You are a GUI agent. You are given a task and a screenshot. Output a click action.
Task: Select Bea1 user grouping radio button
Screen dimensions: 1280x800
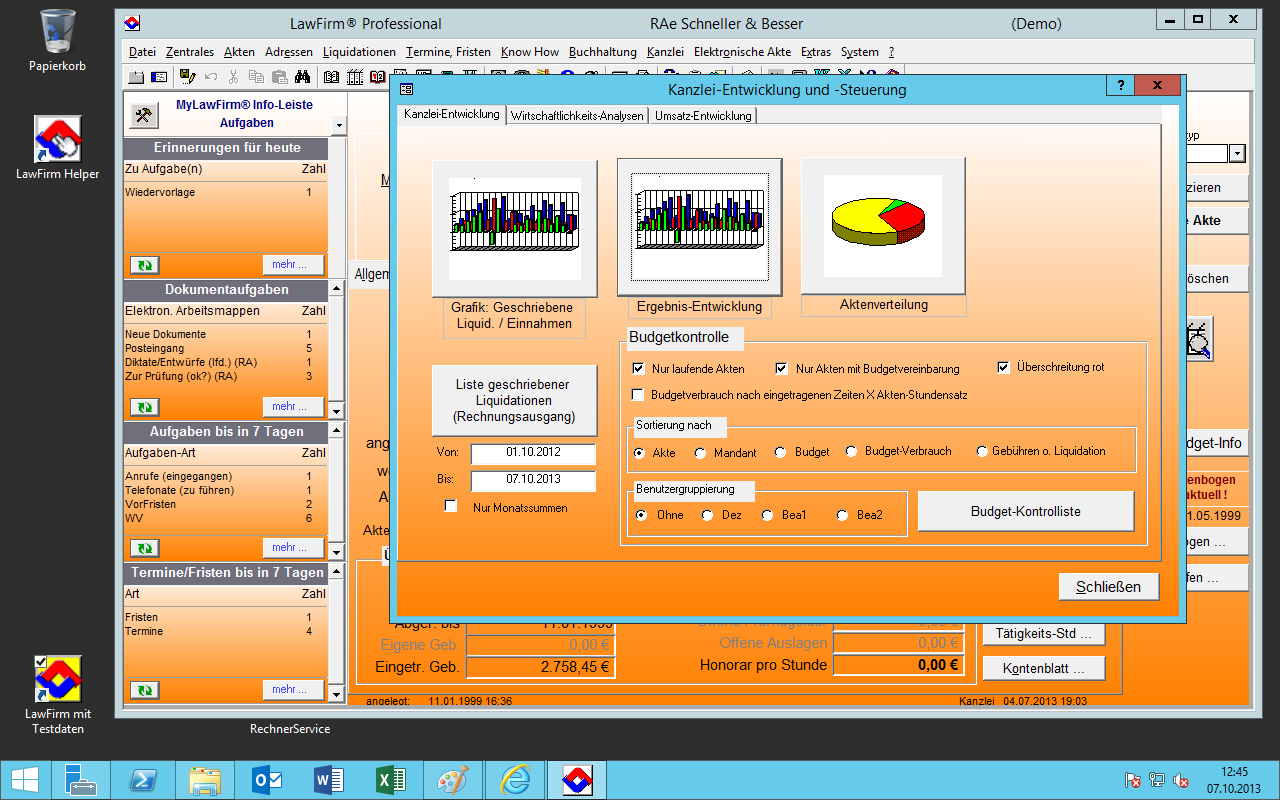[767, 515]
